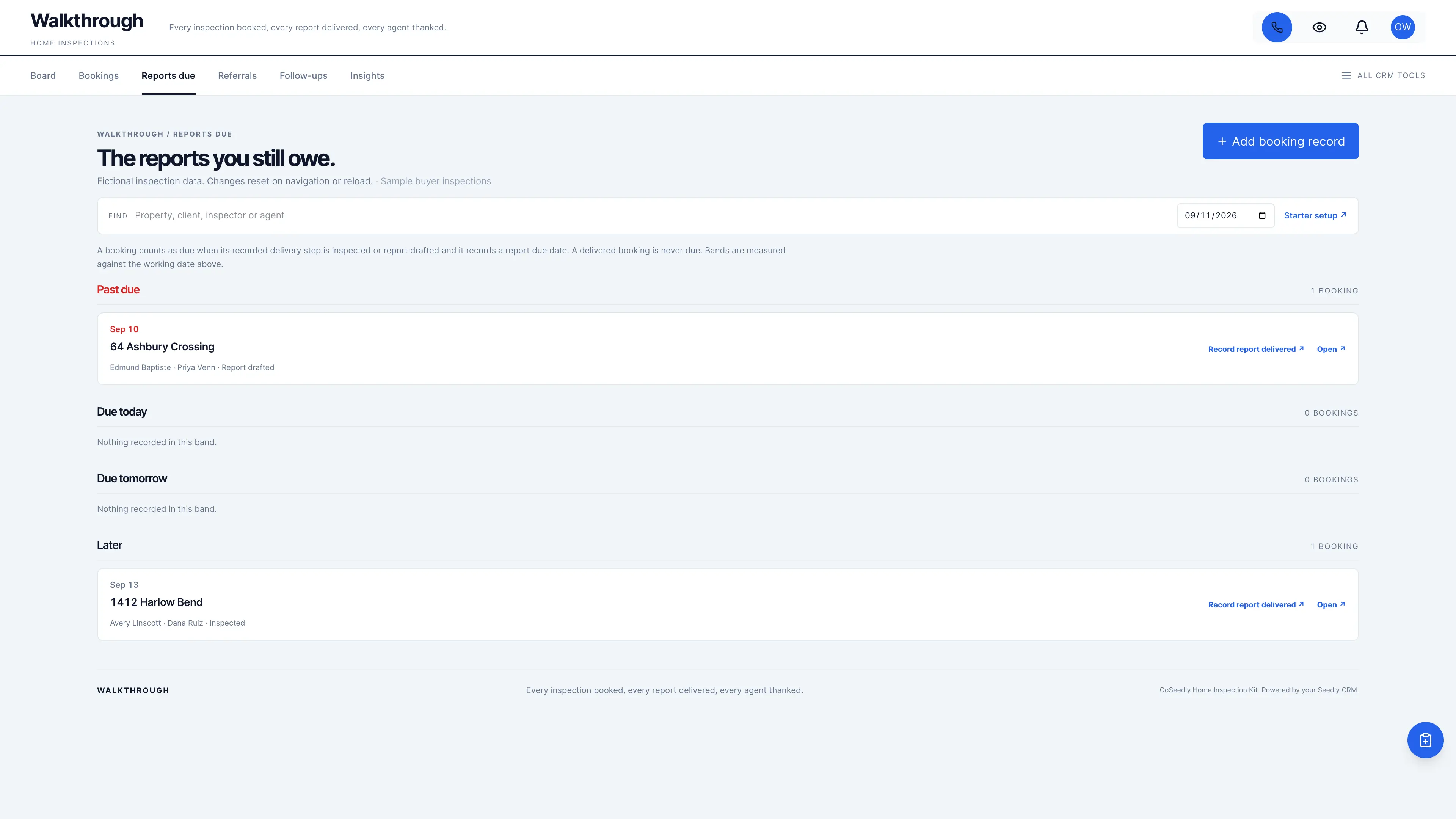The image size is (1456, 819).
Task: Click the Due tomorrow heading
Action: coord(132,478)
